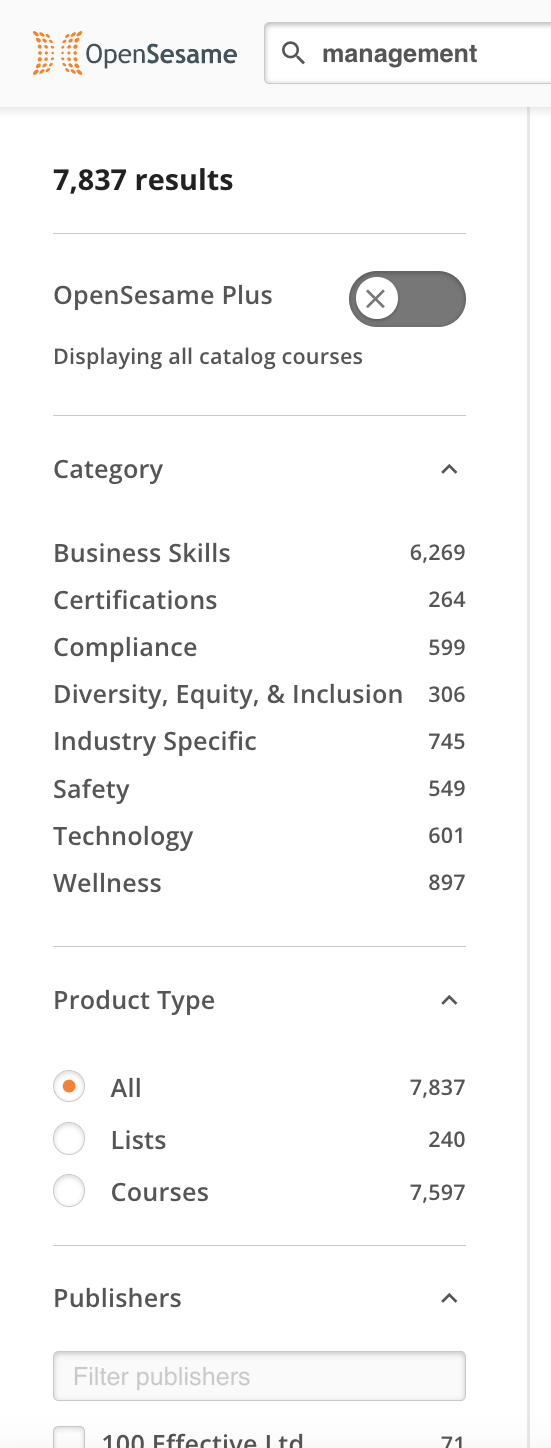Check the 100 Effective Ltd checkbox
The width and height of the screenshot is (551, 1448).
tap(69, 1438)
